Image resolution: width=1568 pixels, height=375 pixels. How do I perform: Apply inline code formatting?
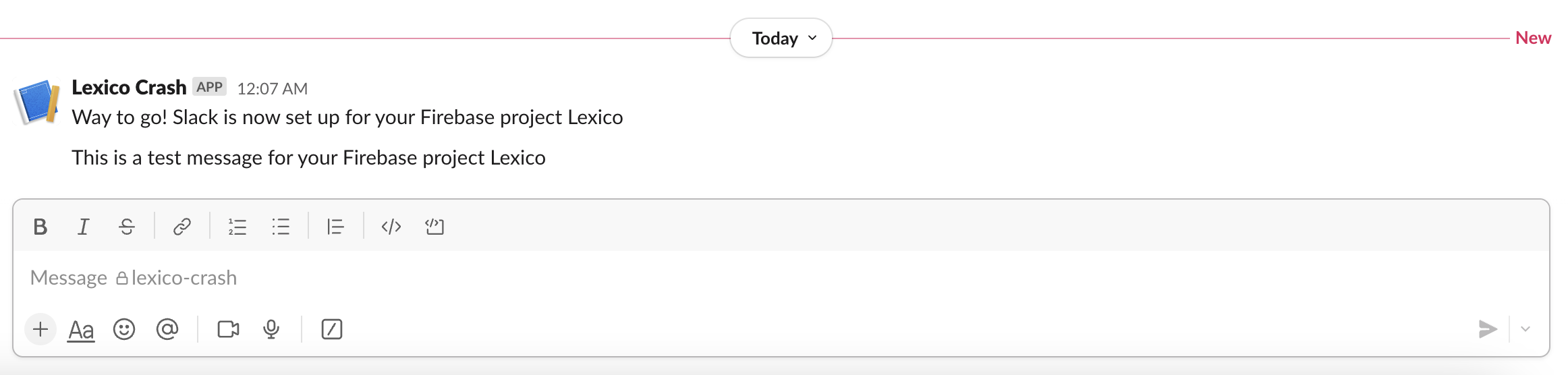[x=391, y=227]
